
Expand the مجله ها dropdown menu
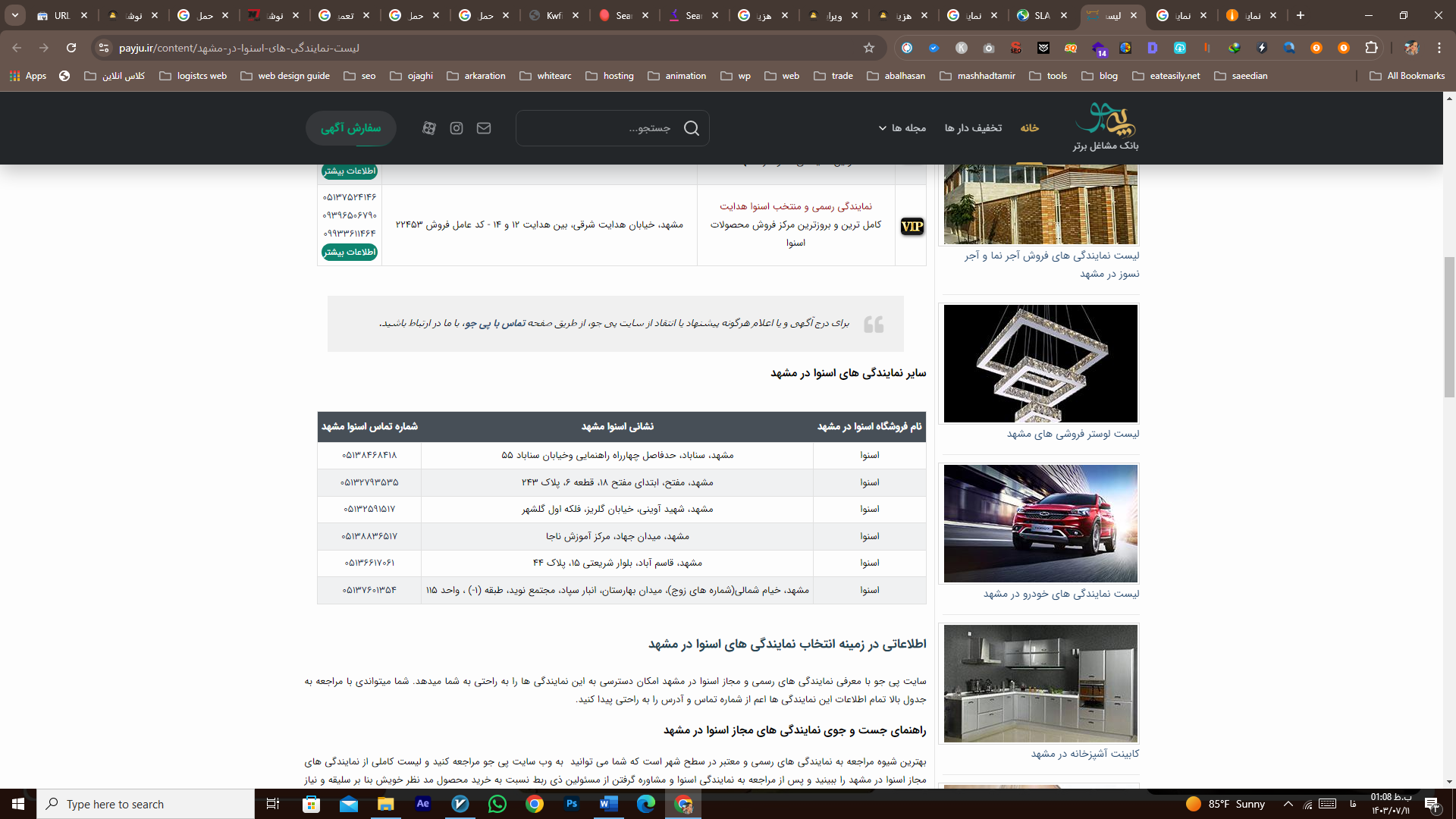pos(902,128)
